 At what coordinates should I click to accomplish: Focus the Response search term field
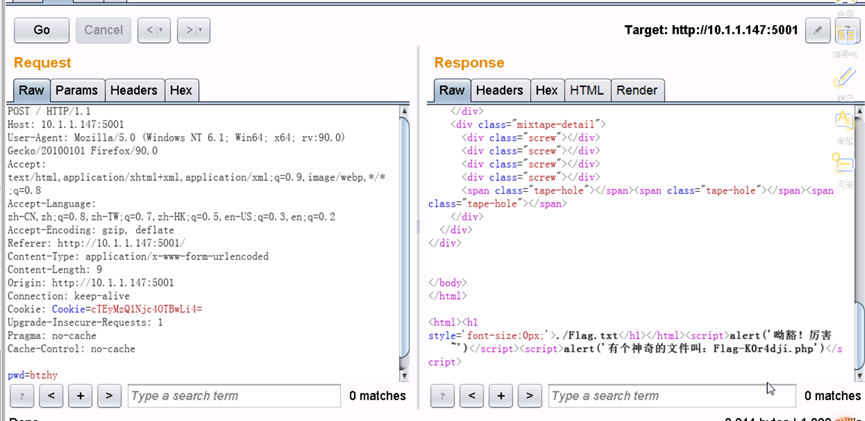[672, 396]
